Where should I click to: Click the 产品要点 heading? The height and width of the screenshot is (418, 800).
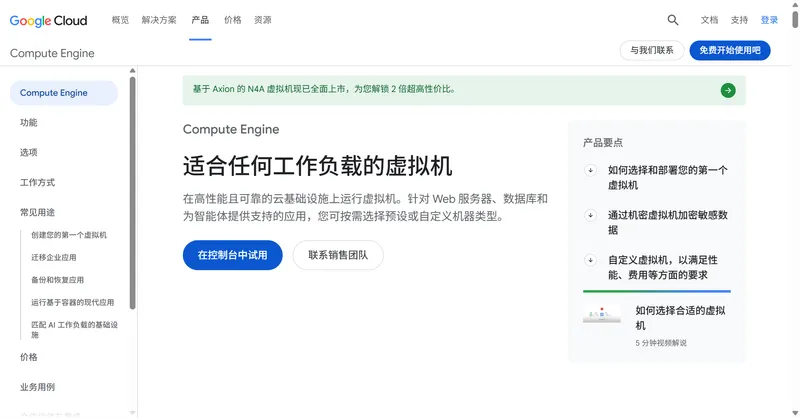click(x=603, y=142)
